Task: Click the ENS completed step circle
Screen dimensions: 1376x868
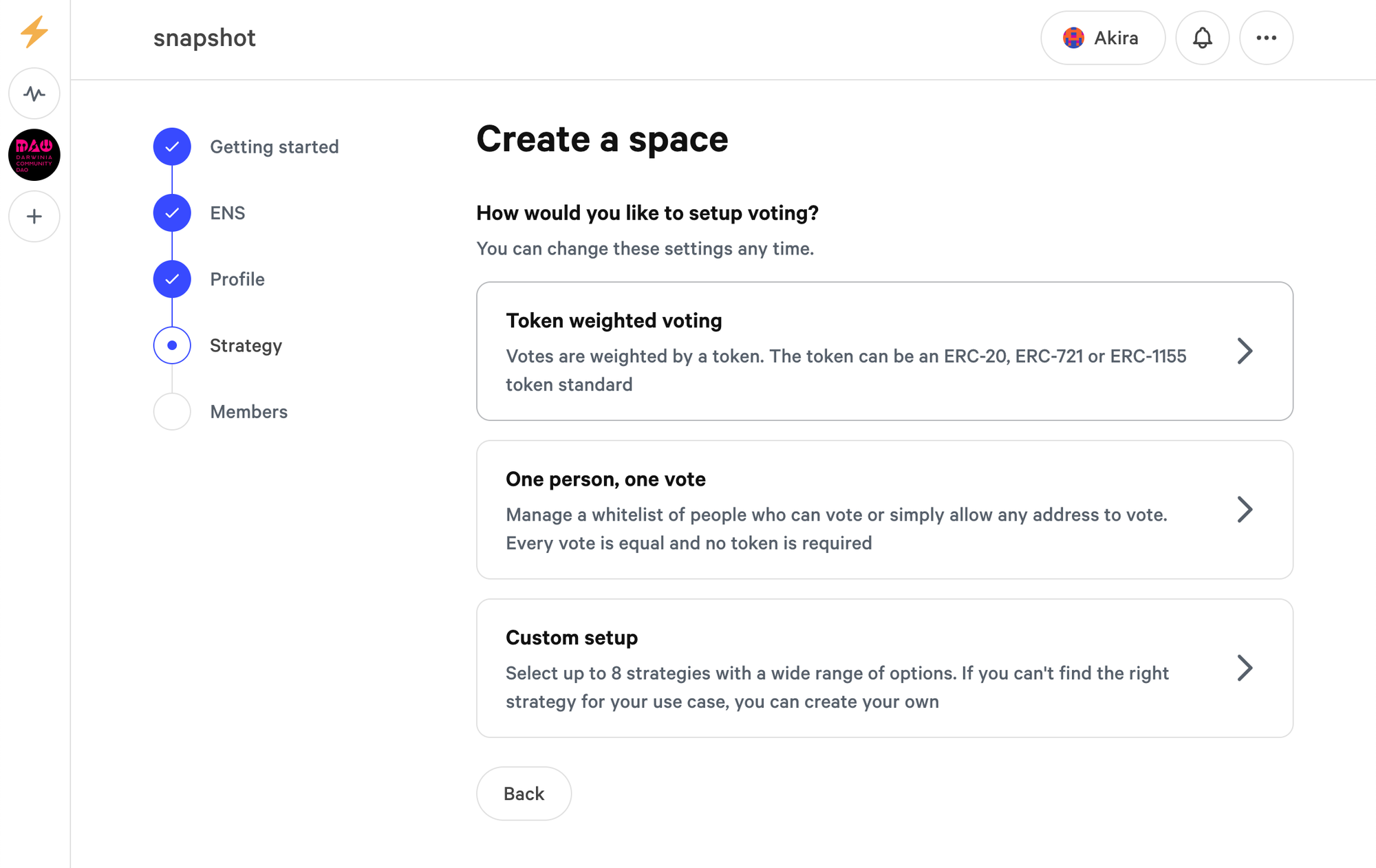Action: (172, 213)
